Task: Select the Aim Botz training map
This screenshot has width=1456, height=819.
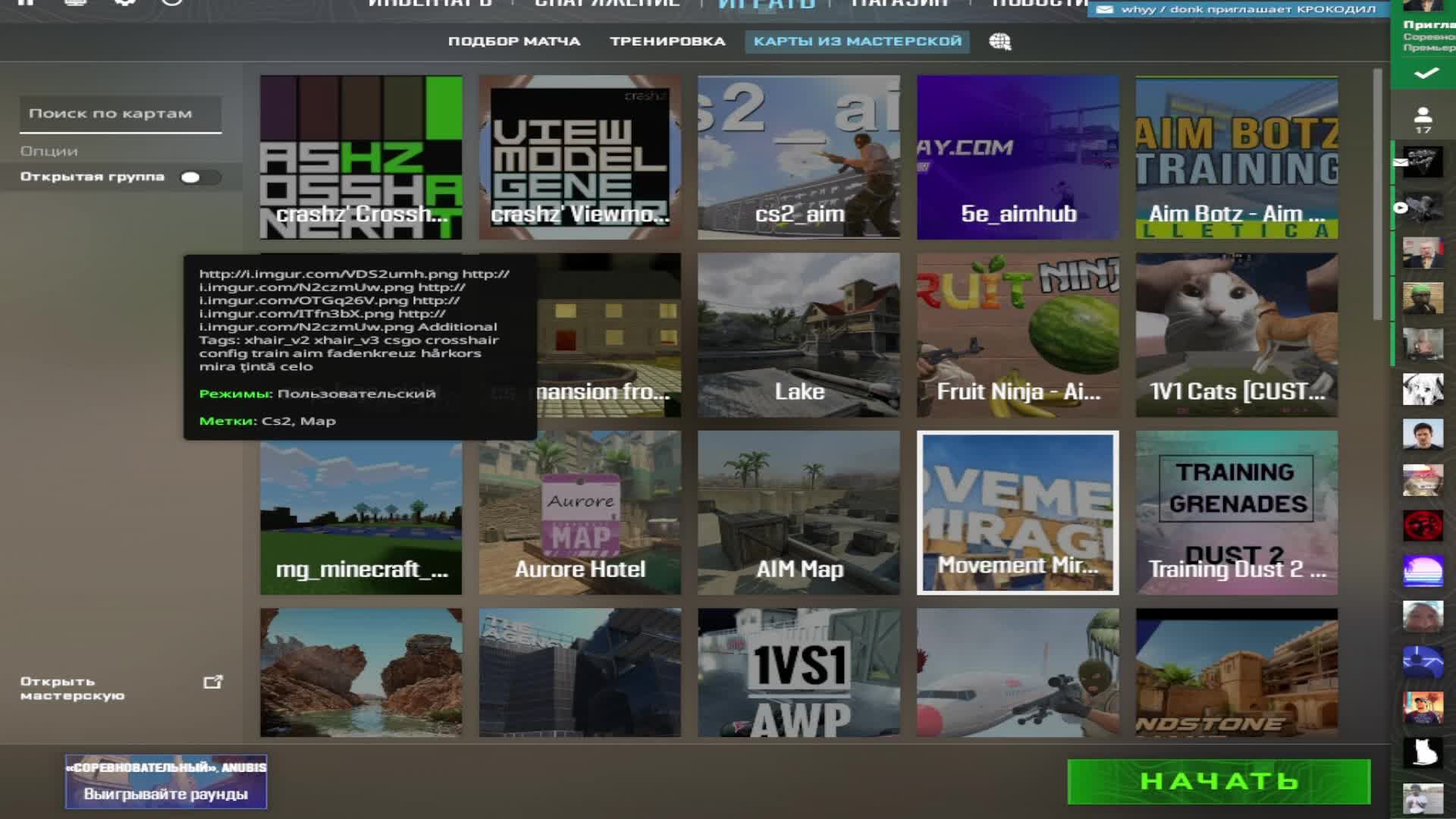Action: tap(1236, 157)
